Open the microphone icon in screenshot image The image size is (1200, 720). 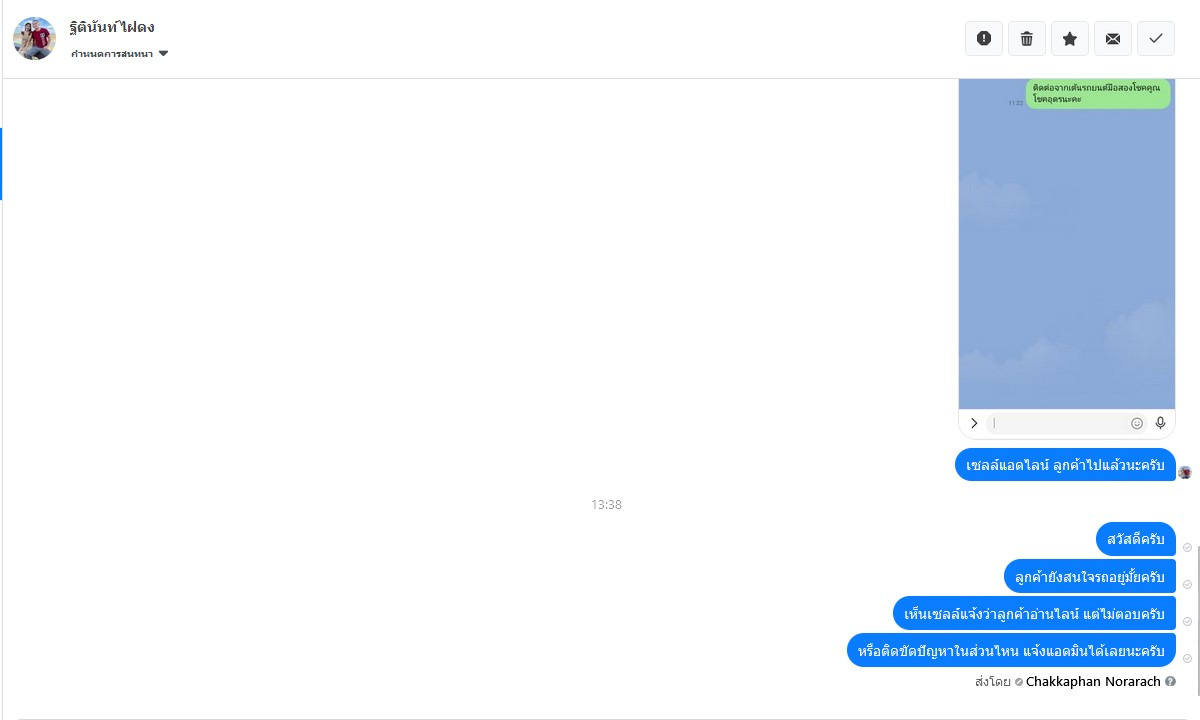1160,423
